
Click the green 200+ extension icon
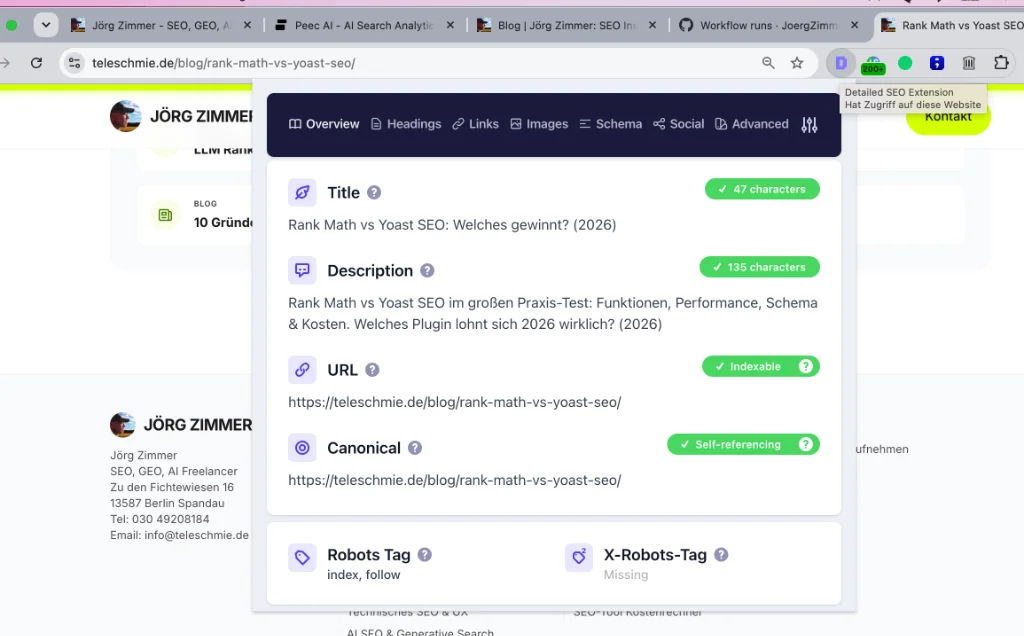click(873, 64)
